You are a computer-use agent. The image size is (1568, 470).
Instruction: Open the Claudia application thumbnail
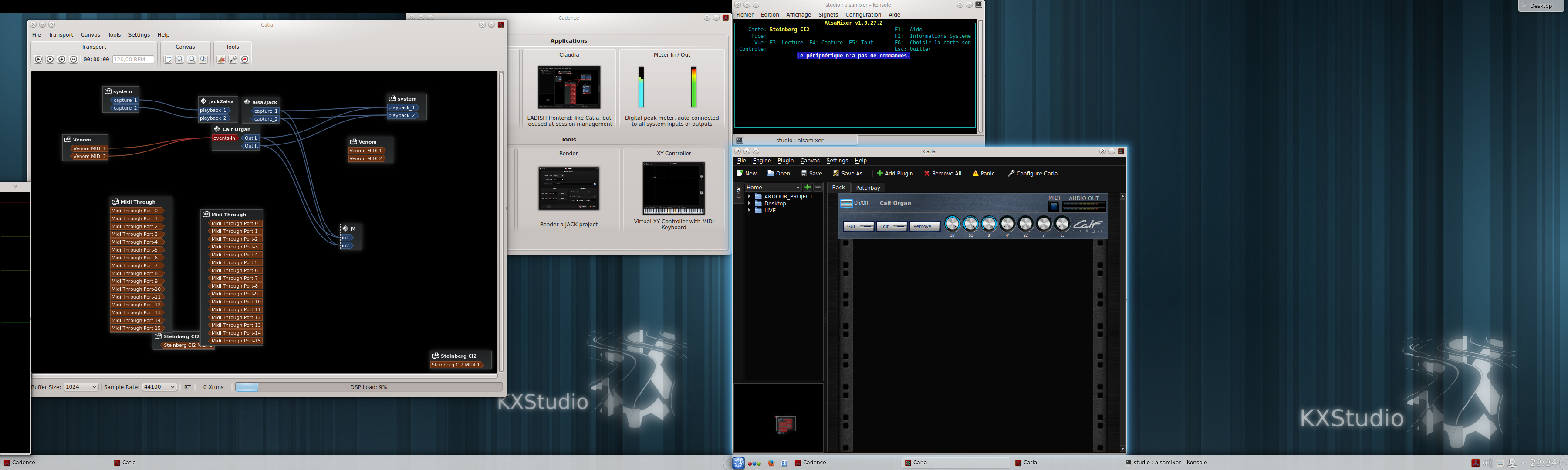tap(568, 87)
